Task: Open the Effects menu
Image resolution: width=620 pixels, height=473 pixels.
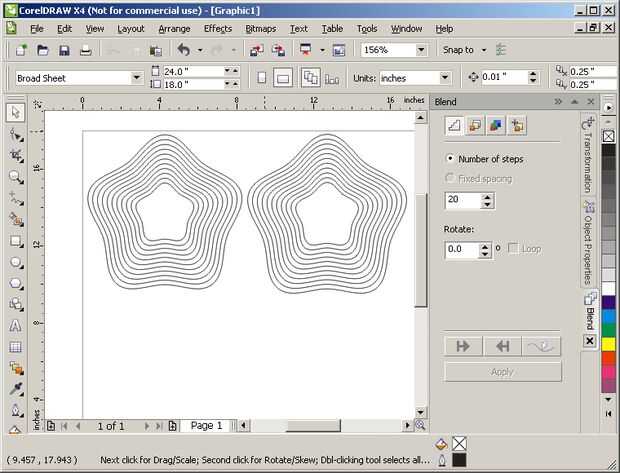Action: coord(218,29)
